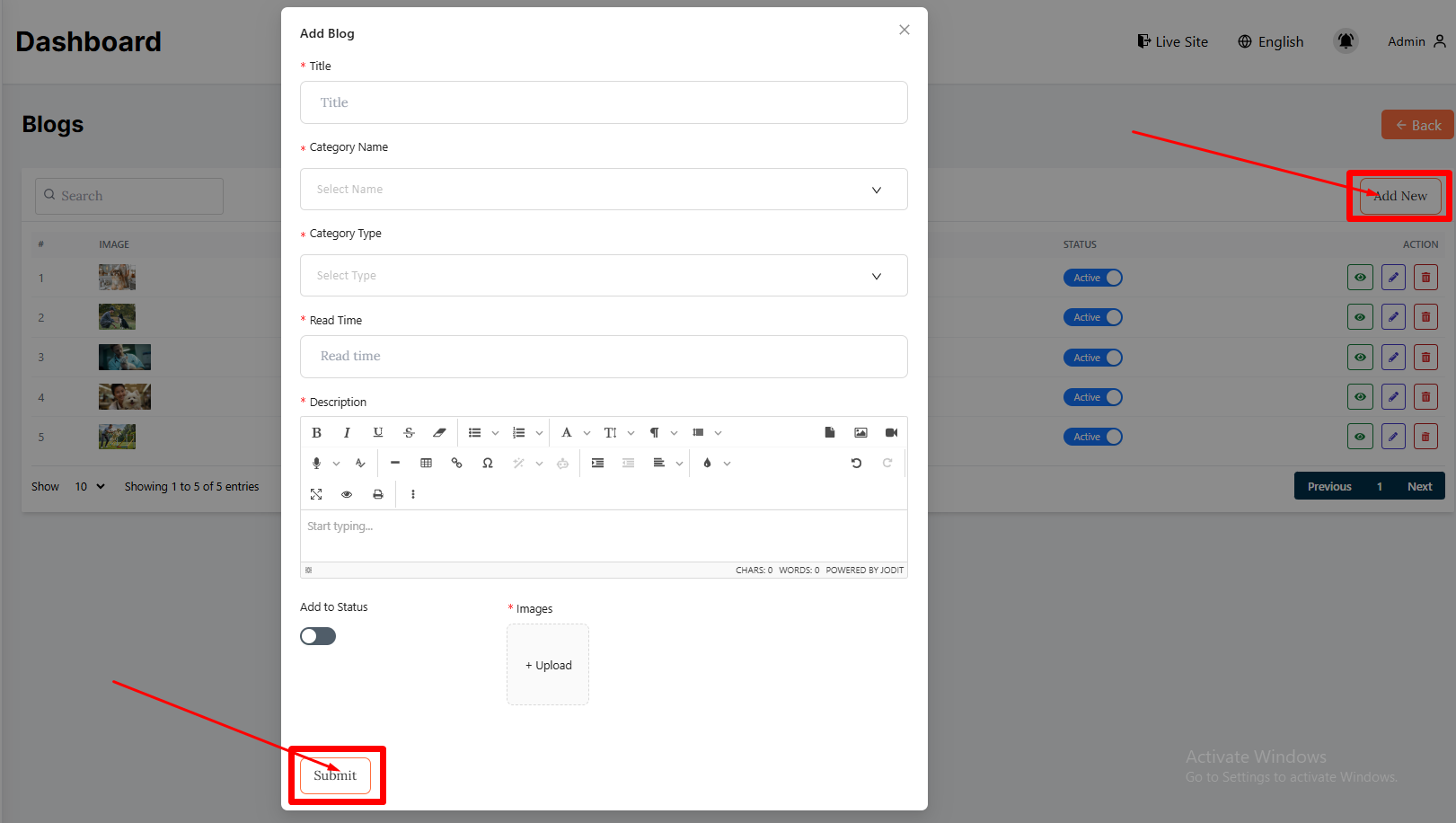Expand the Category Type select
The width and height of the screenshot is (1456, 823).
pyautogui.click(x=604, y=276)
